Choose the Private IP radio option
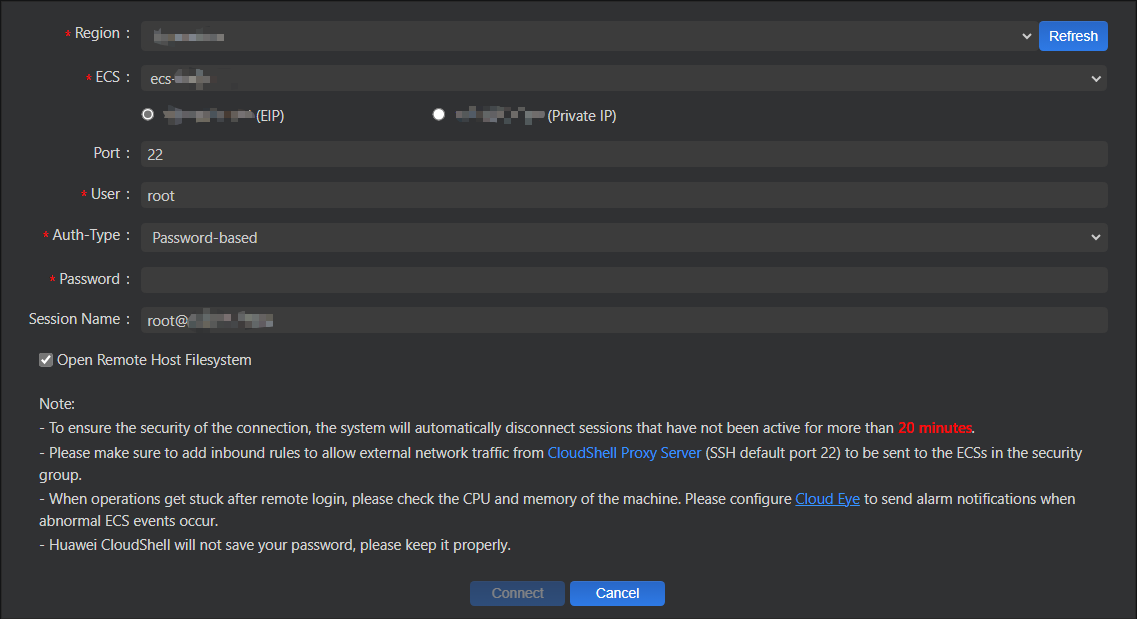The height and width of the screenshot is (619, 1137). click(438, 115)
